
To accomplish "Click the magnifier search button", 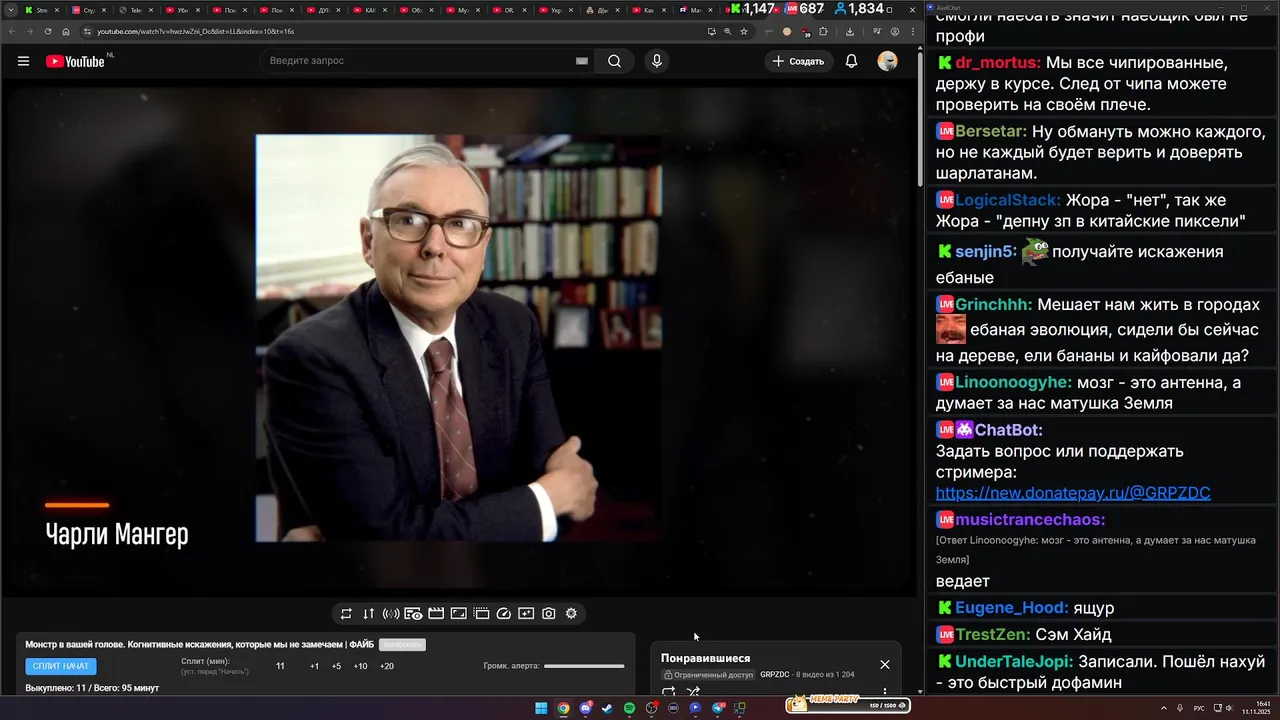I will coord(614,61).
